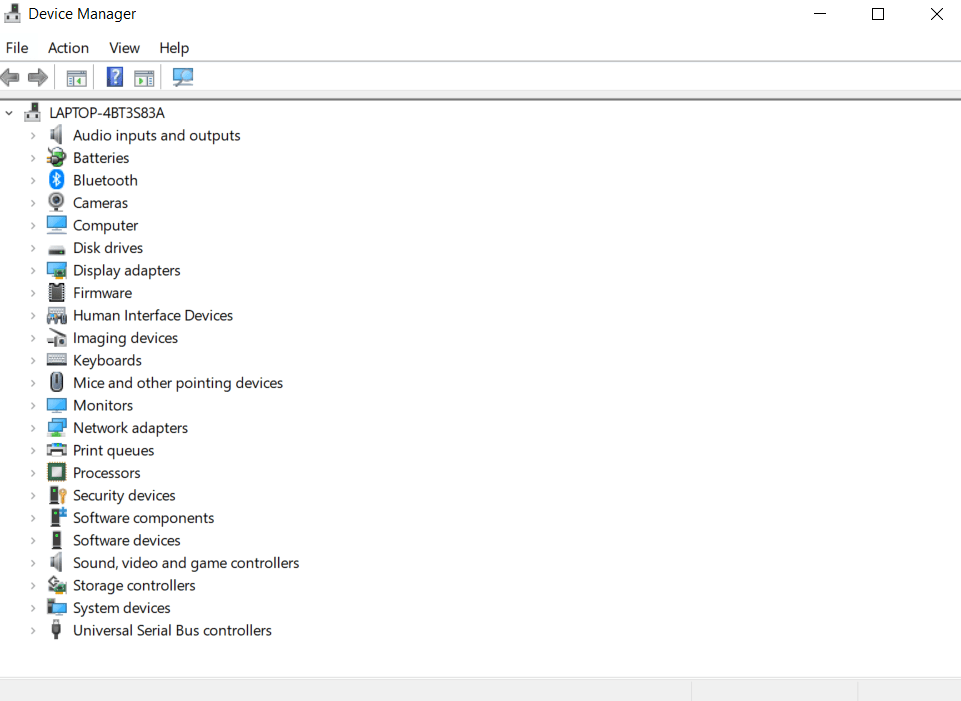Click the Security devices key icon
The width and height of the screenshot is (961, 701).
pos(58,495)
